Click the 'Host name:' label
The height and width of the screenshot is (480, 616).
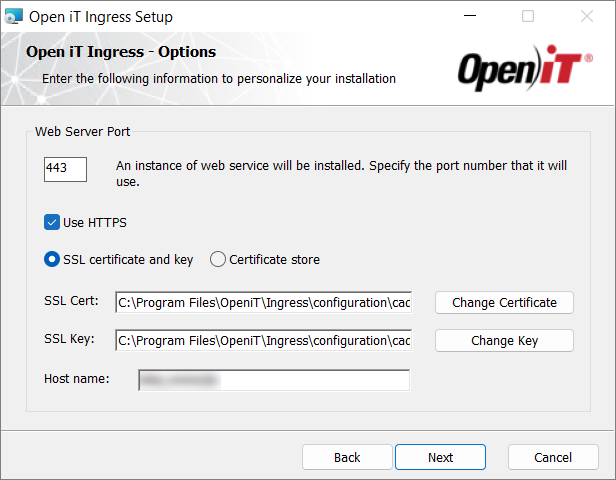point(77,379)
